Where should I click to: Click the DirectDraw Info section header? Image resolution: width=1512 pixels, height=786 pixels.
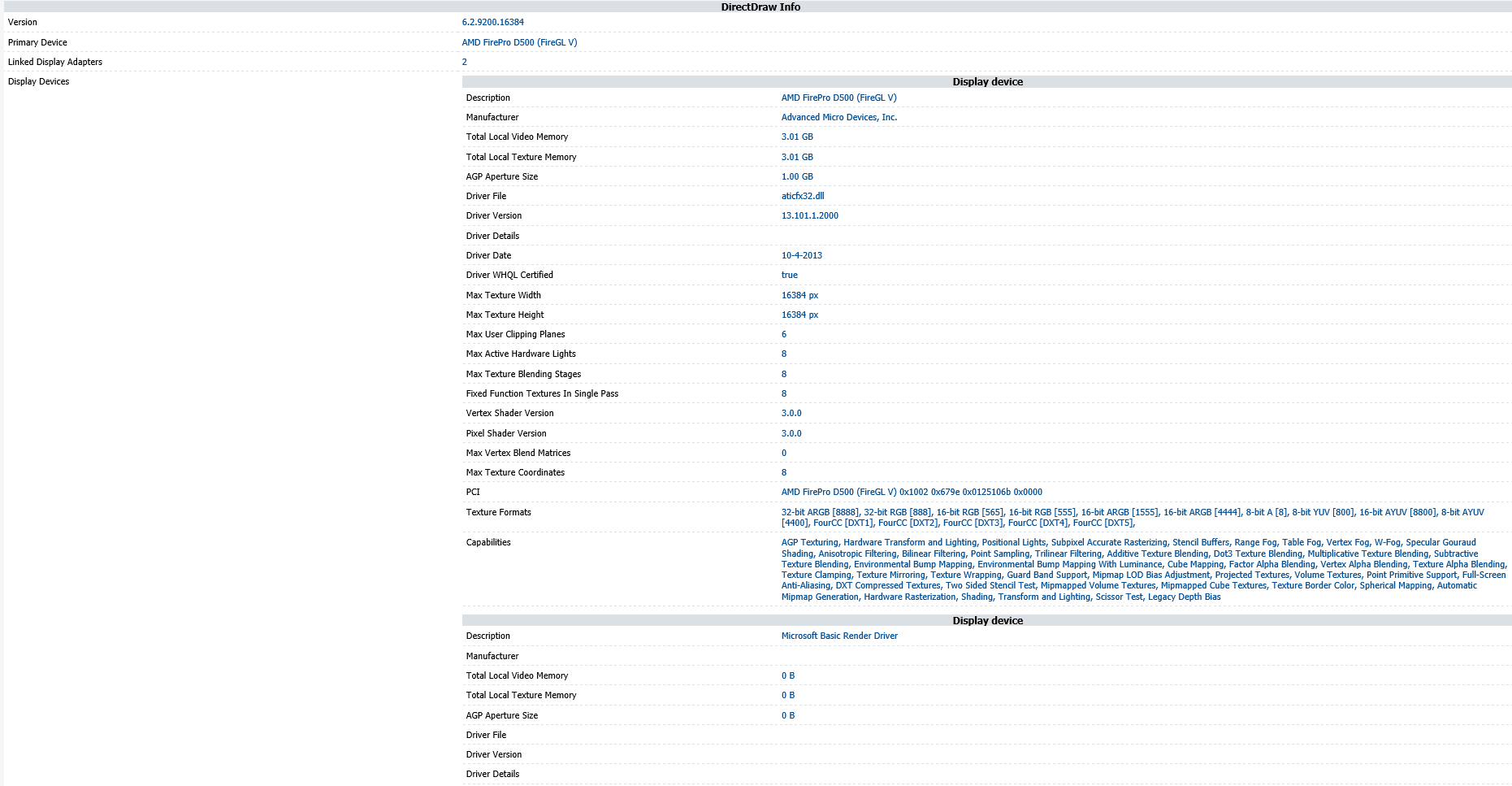click(x=760, y=7)
